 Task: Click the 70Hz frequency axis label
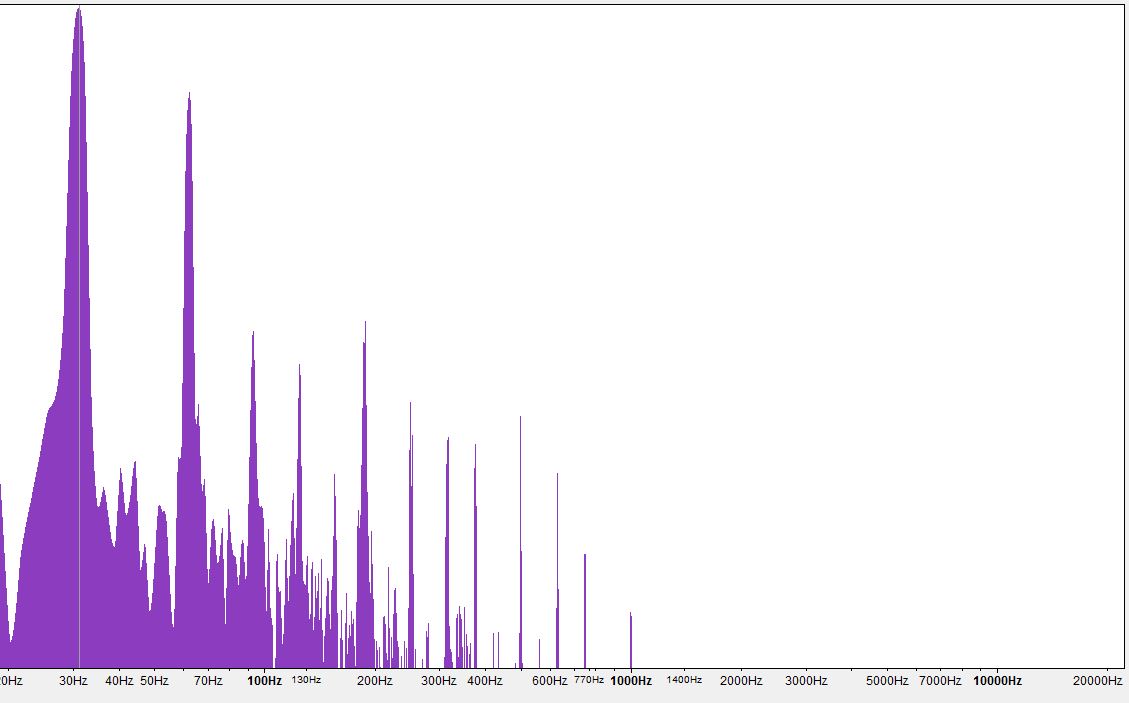point(208,681)
